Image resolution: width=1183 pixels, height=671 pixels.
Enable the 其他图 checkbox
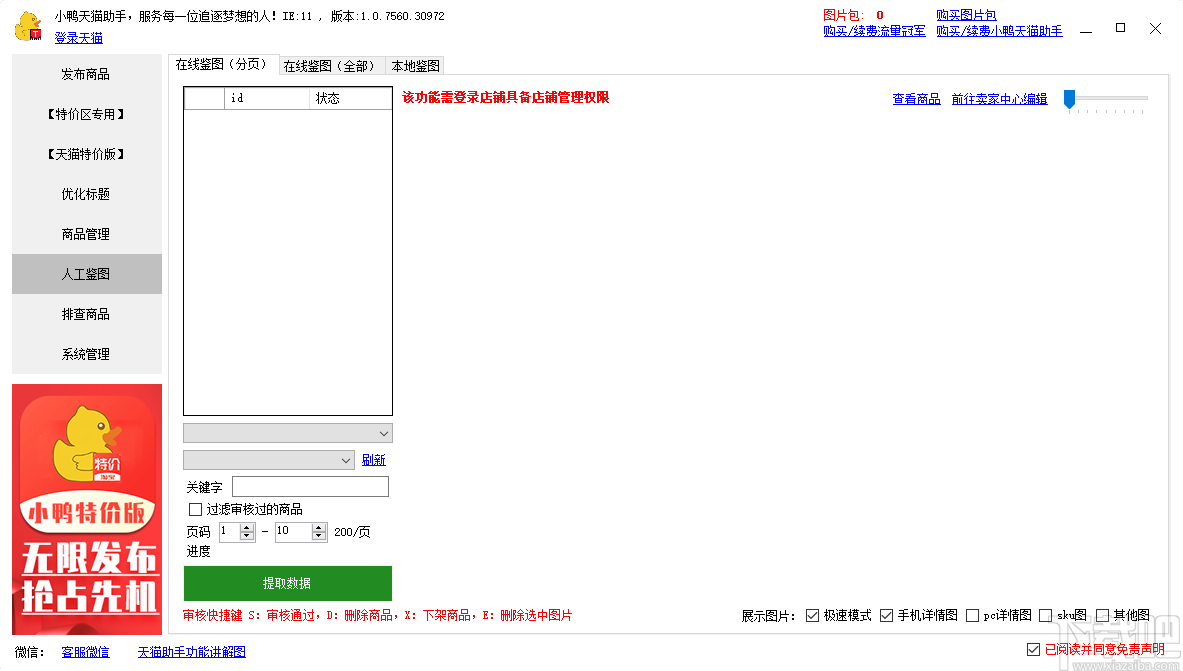pos(1102,616)
